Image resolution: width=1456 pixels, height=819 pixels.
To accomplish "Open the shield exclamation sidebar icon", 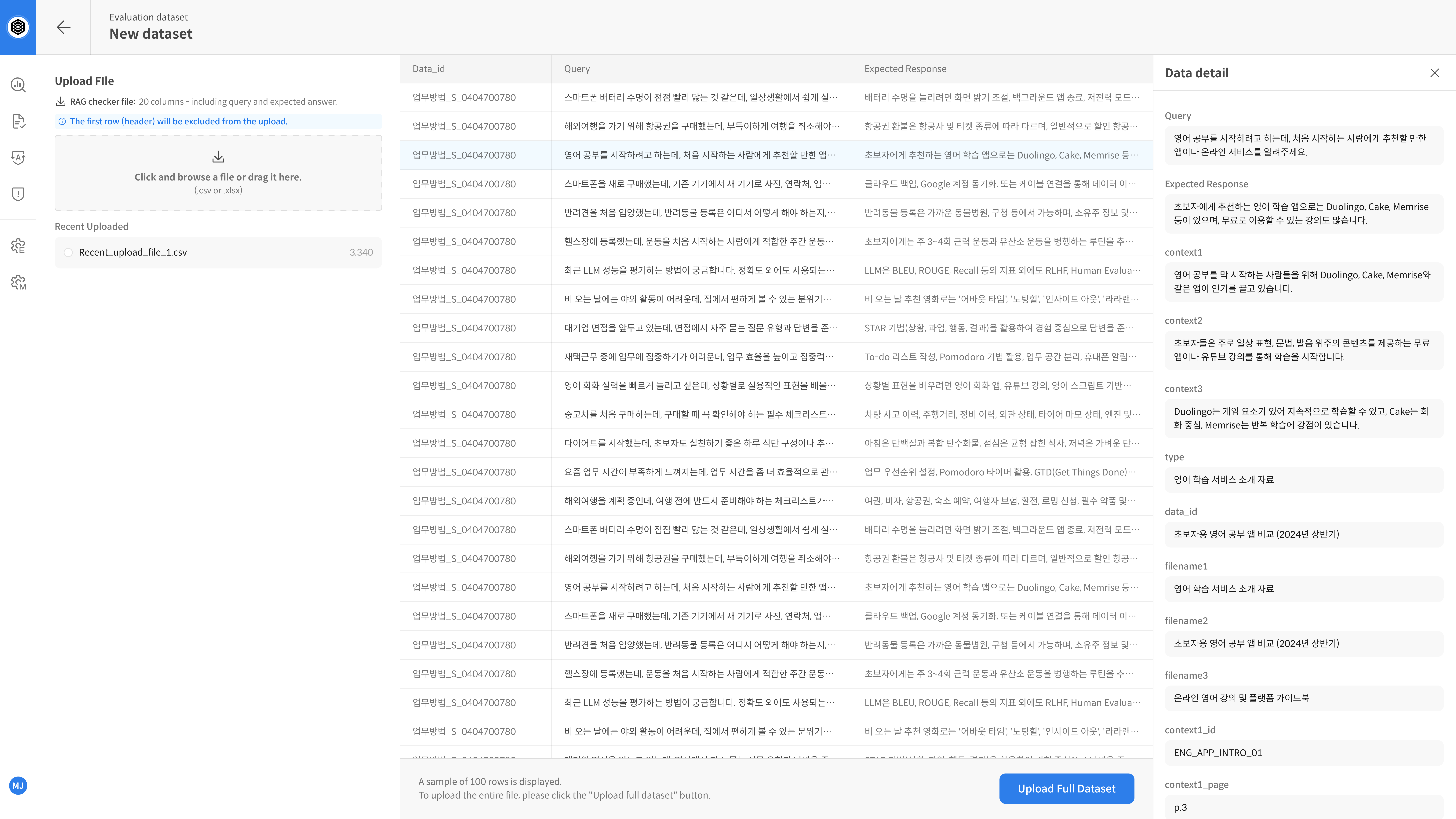I will (x=18, y=195).
